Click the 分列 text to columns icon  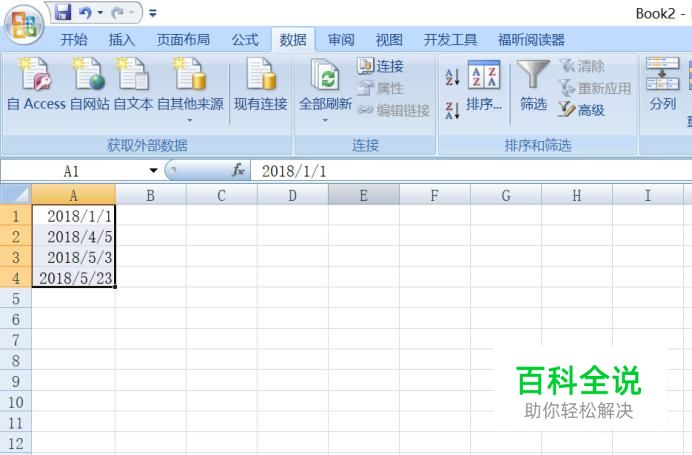662,85
